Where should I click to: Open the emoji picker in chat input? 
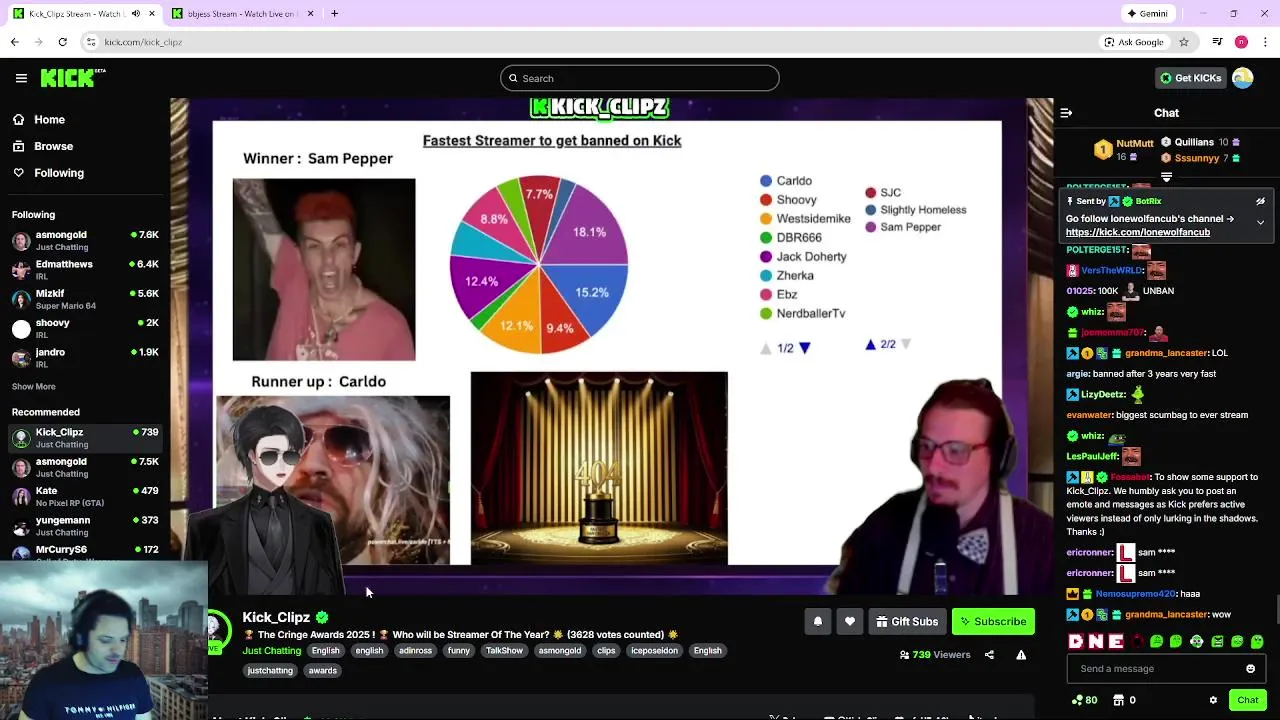(x=1250, y=669)
